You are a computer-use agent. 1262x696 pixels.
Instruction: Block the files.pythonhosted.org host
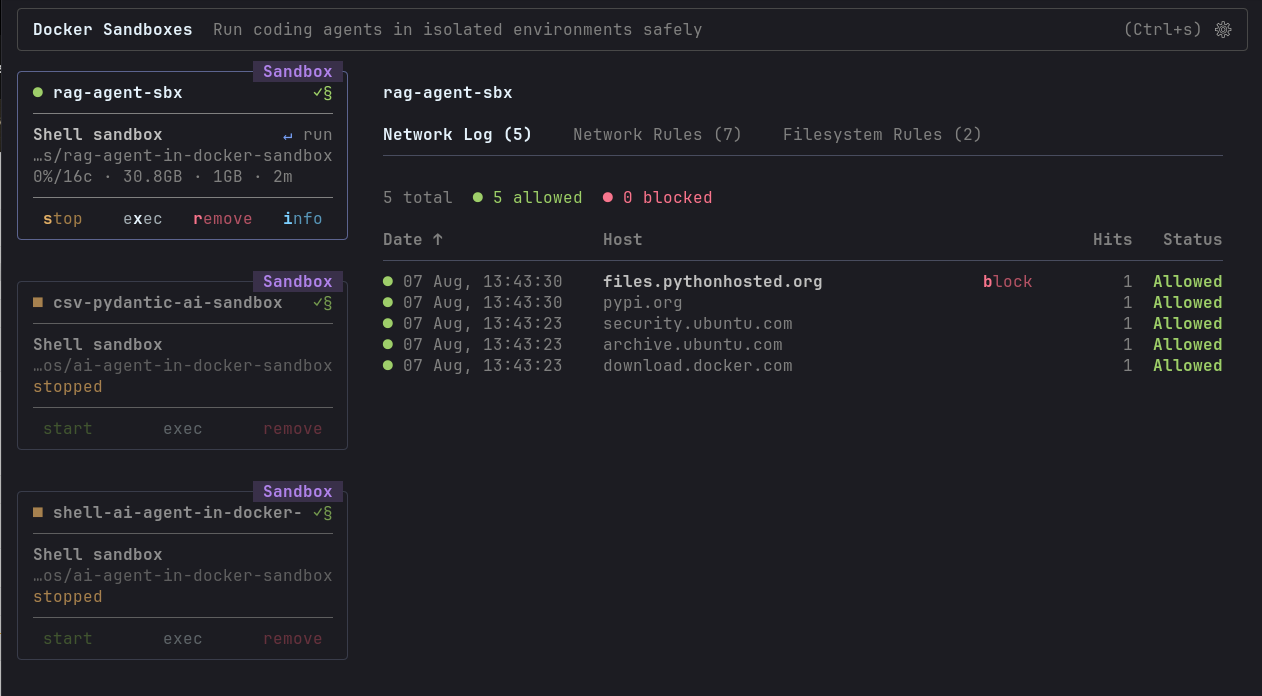[x=1007, y=282]
